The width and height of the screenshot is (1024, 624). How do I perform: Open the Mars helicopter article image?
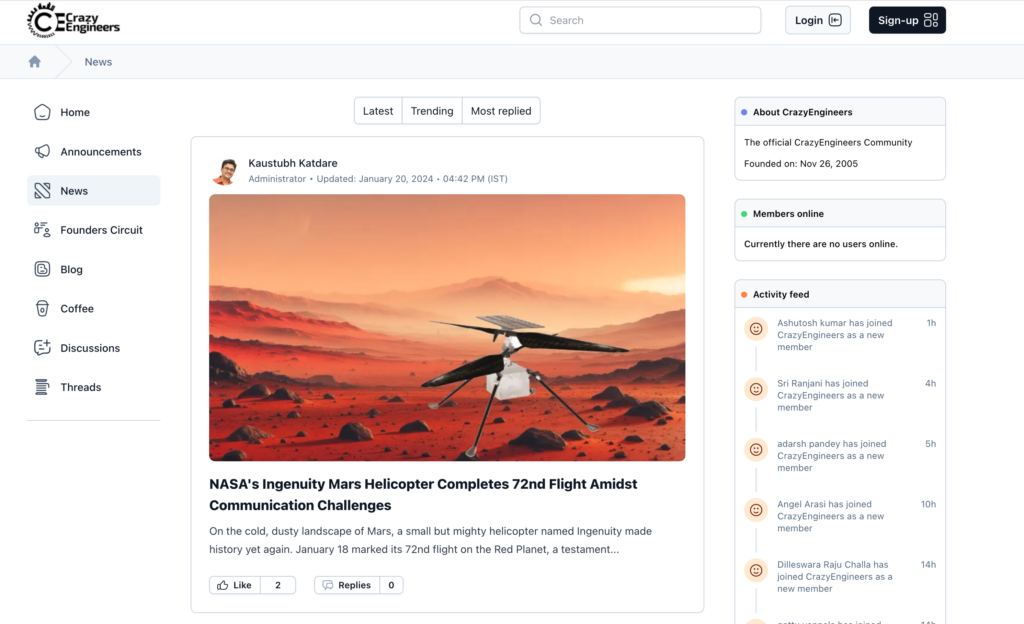[447, 328]
